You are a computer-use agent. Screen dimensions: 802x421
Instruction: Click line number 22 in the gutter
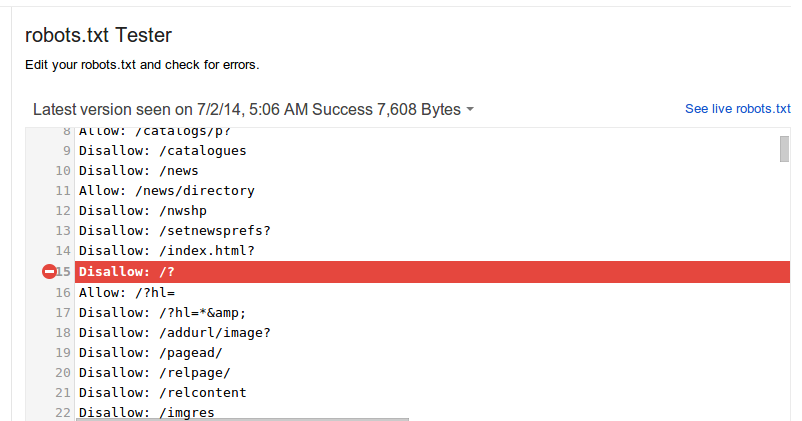point(63,412)
